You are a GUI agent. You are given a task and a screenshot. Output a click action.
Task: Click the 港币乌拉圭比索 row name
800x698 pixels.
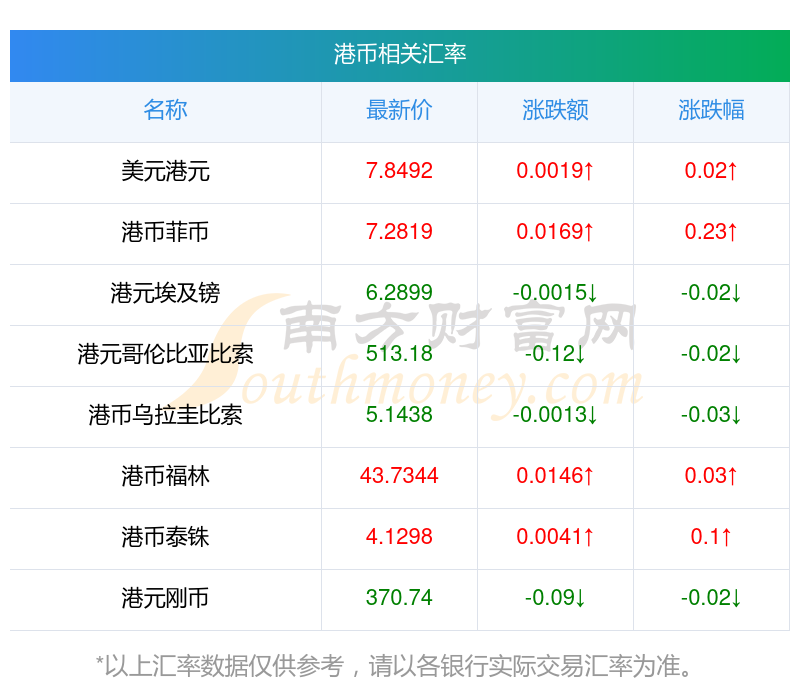click(165, 415)
